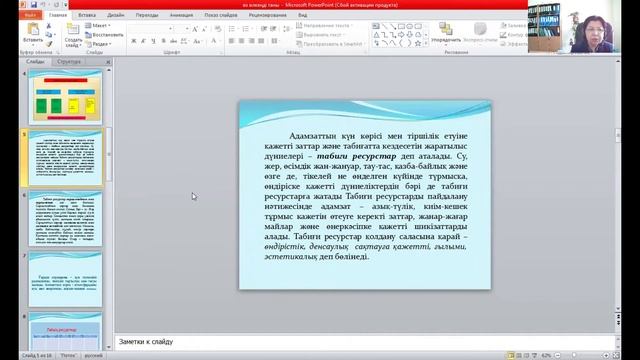Switch to reading view in status bar
Screen dimensions: 640x360
pos(527,356)
